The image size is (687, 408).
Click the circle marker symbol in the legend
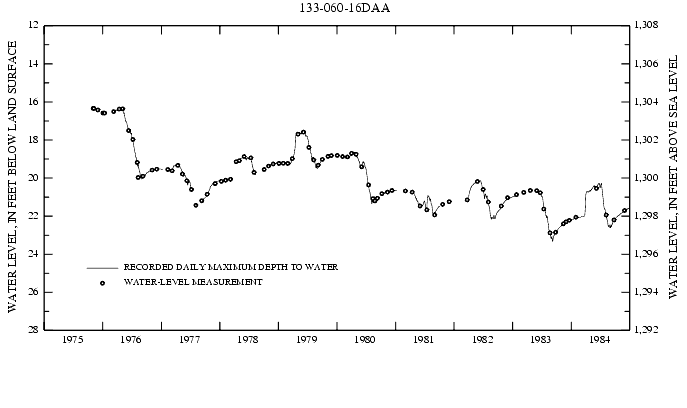coord(102,283)
